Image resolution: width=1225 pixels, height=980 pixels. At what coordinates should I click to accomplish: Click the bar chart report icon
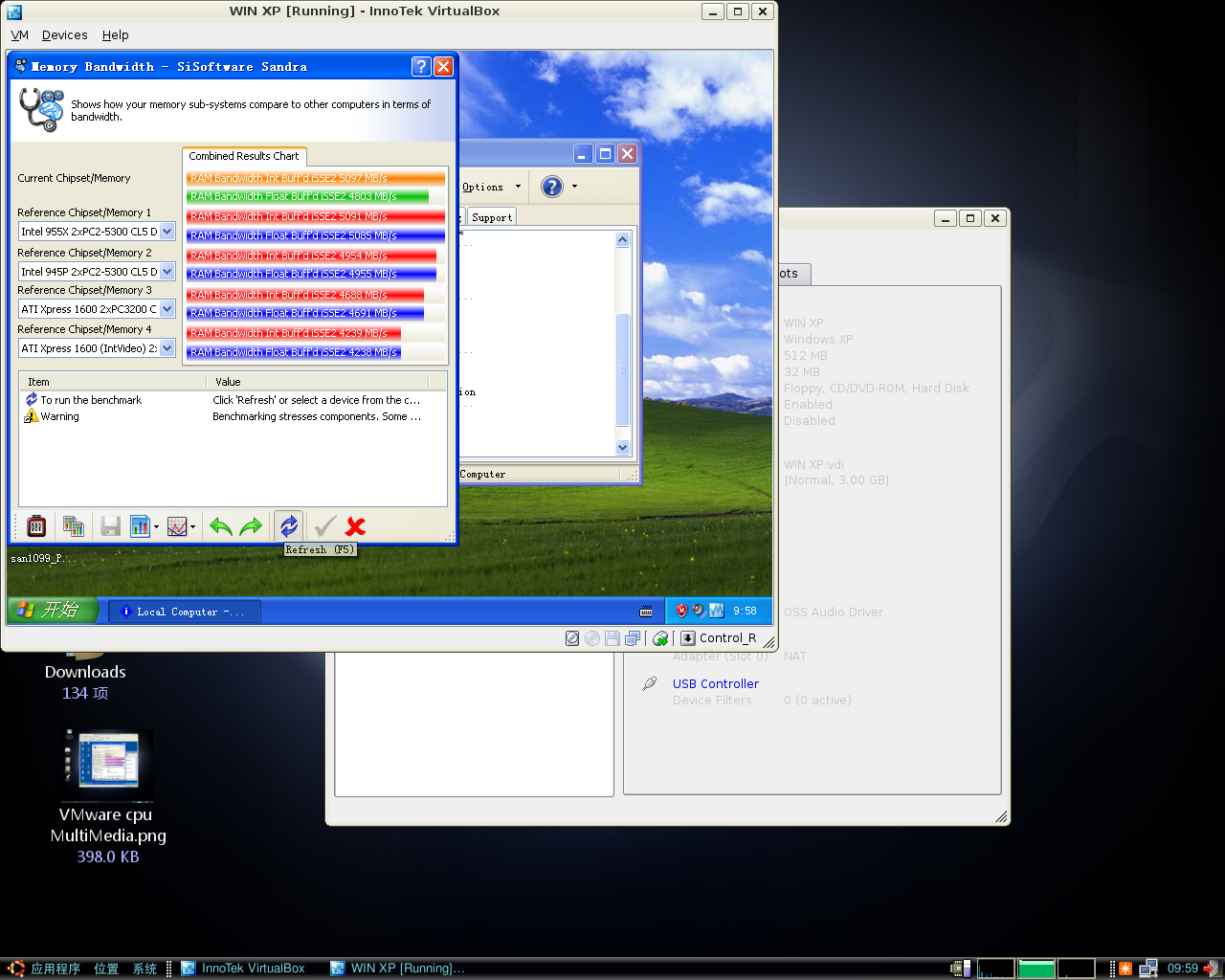point(140,526)
